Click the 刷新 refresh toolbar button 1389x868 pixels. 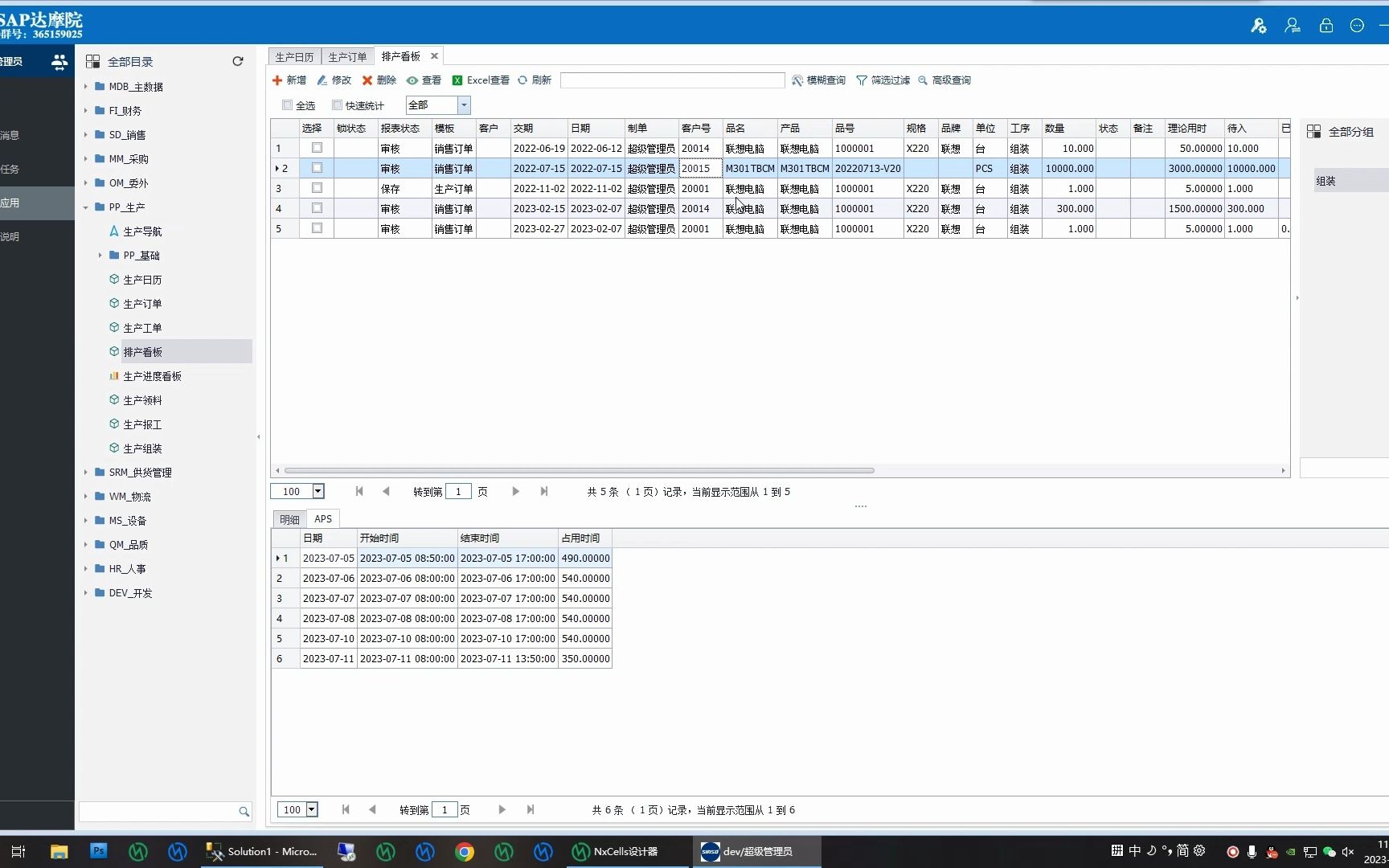click(535, 80)
